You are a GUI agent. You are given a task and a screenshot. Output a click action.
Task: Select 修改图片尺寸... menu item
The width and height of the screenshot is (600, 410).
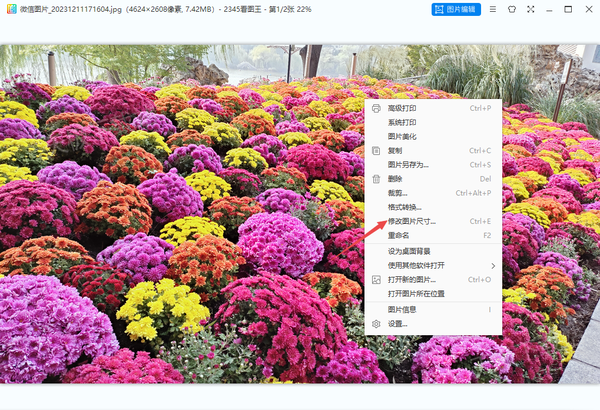point(411,221)
